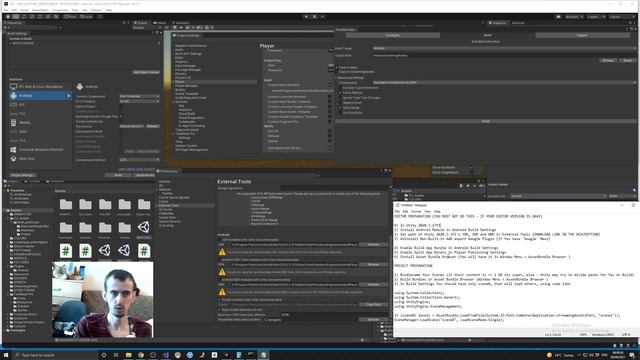Open File Explorer from taskbar
Viewport: 640px width, 360px height.
pos(128,355)
